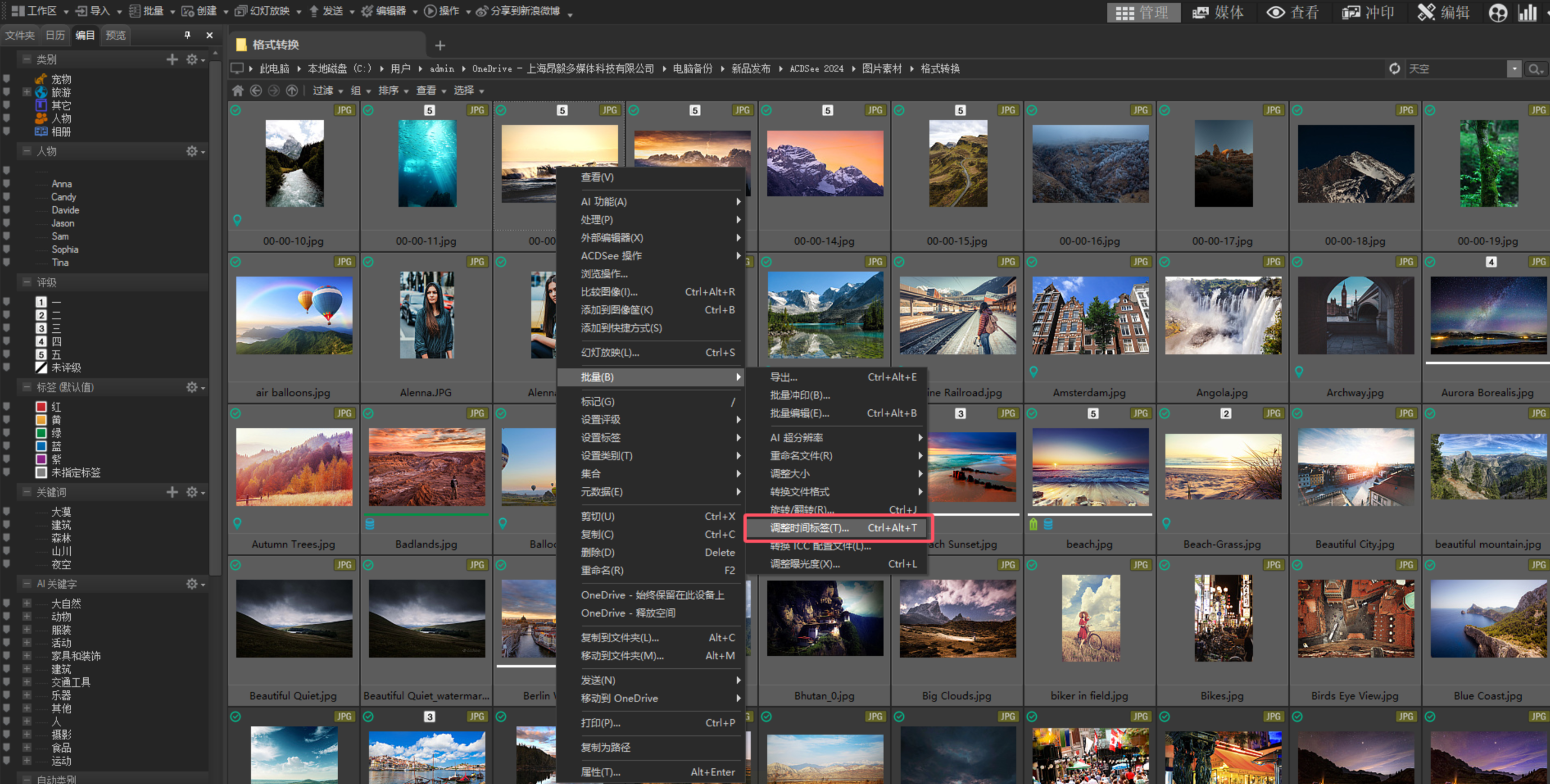Pin the catalog panel
1550x784 pixels.
(x=187, y=35)
